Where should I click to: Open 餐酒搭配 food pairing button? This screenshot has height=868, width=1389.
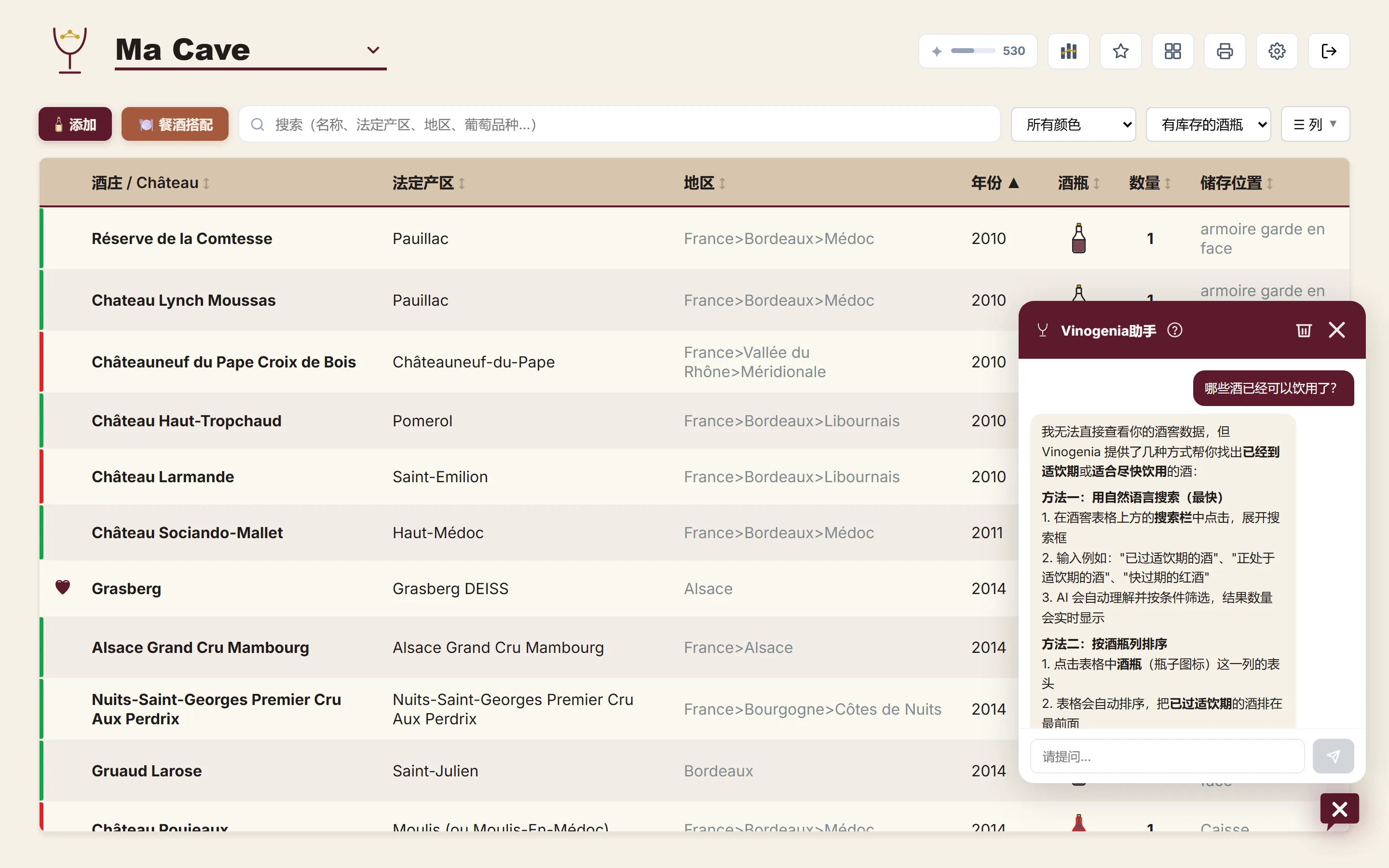point(175,124)
